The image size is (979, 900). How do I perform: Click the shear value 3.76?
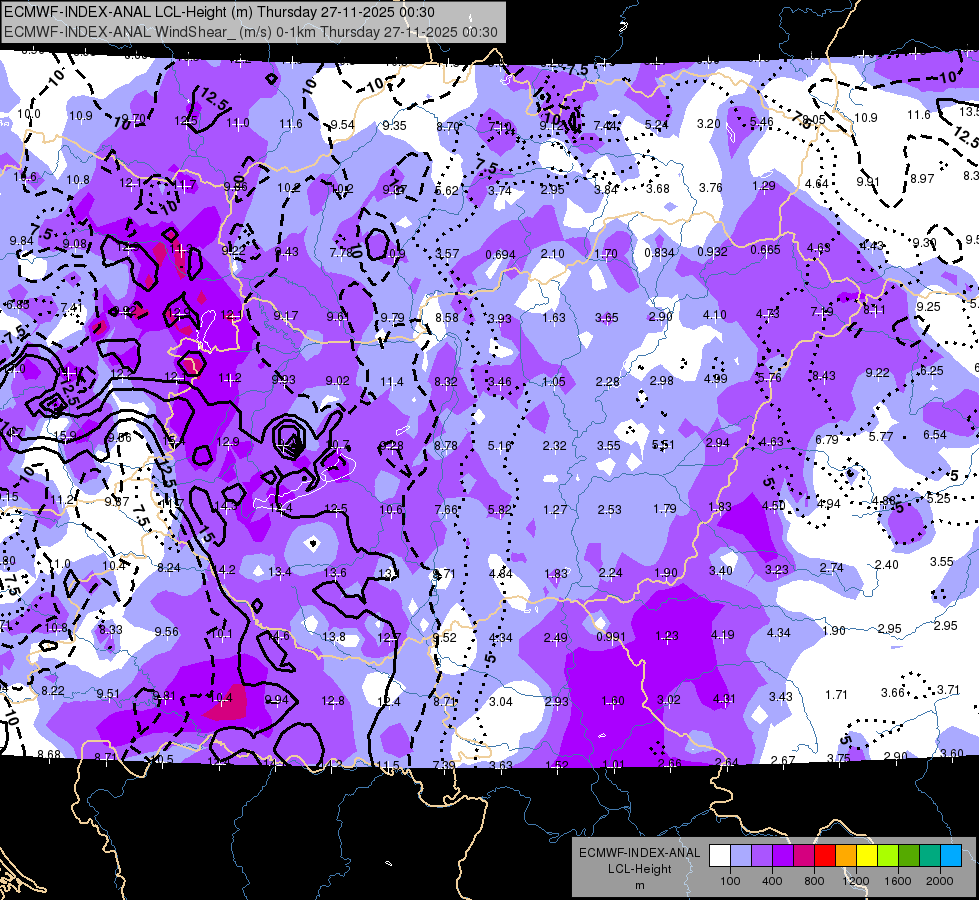click(x=711, y=187)
